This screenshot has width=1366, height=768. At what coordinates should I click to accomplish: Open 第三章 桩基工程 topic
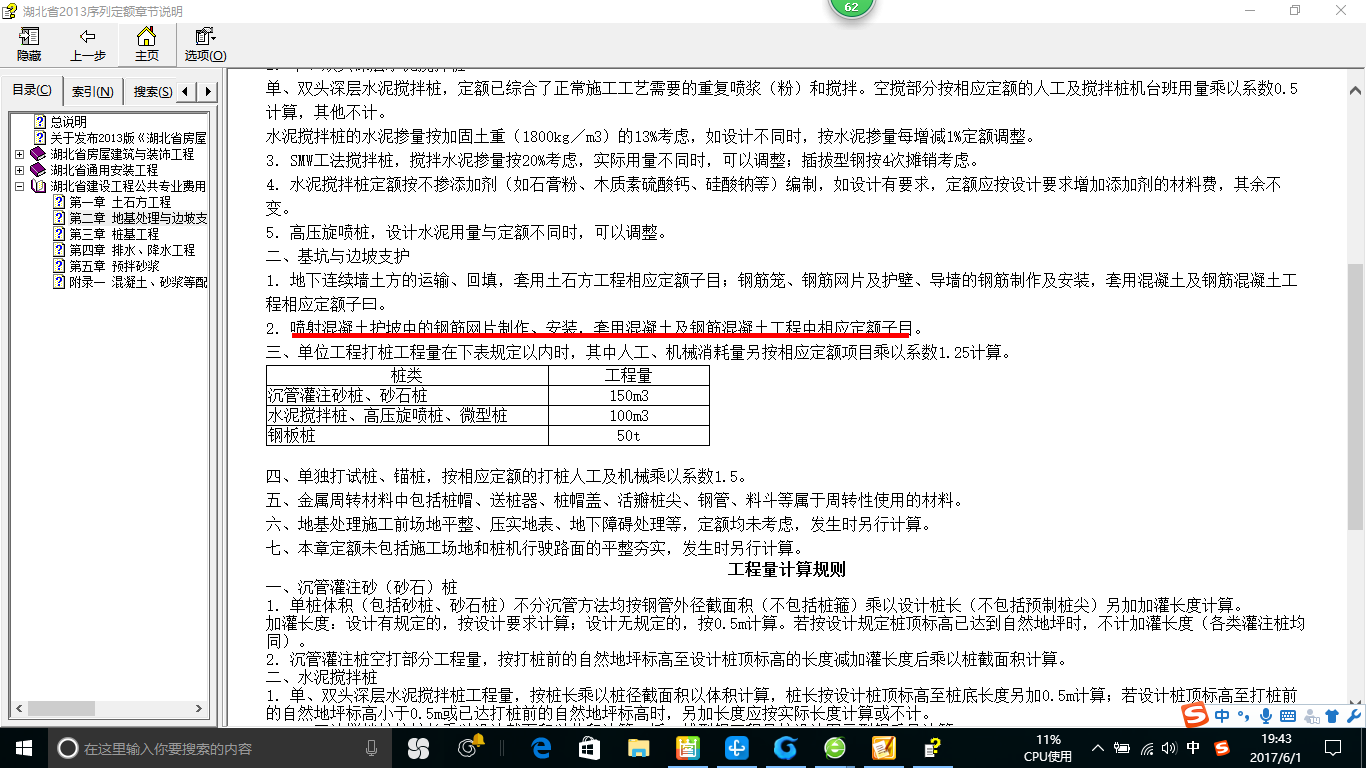click(x=114, y=234)
